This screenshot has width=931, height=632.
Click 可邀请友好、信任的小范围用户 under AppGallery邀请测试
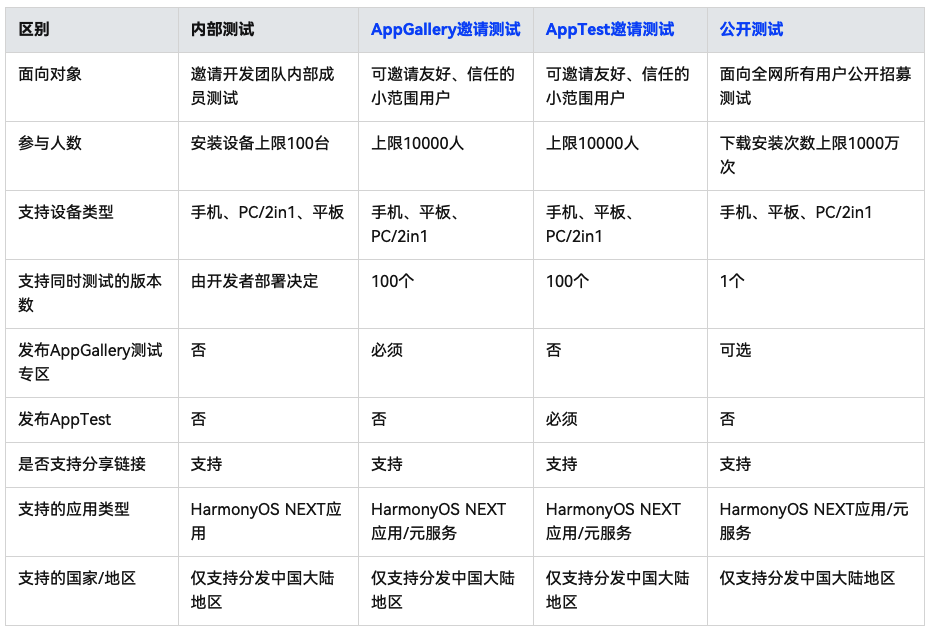pos(442,86)
